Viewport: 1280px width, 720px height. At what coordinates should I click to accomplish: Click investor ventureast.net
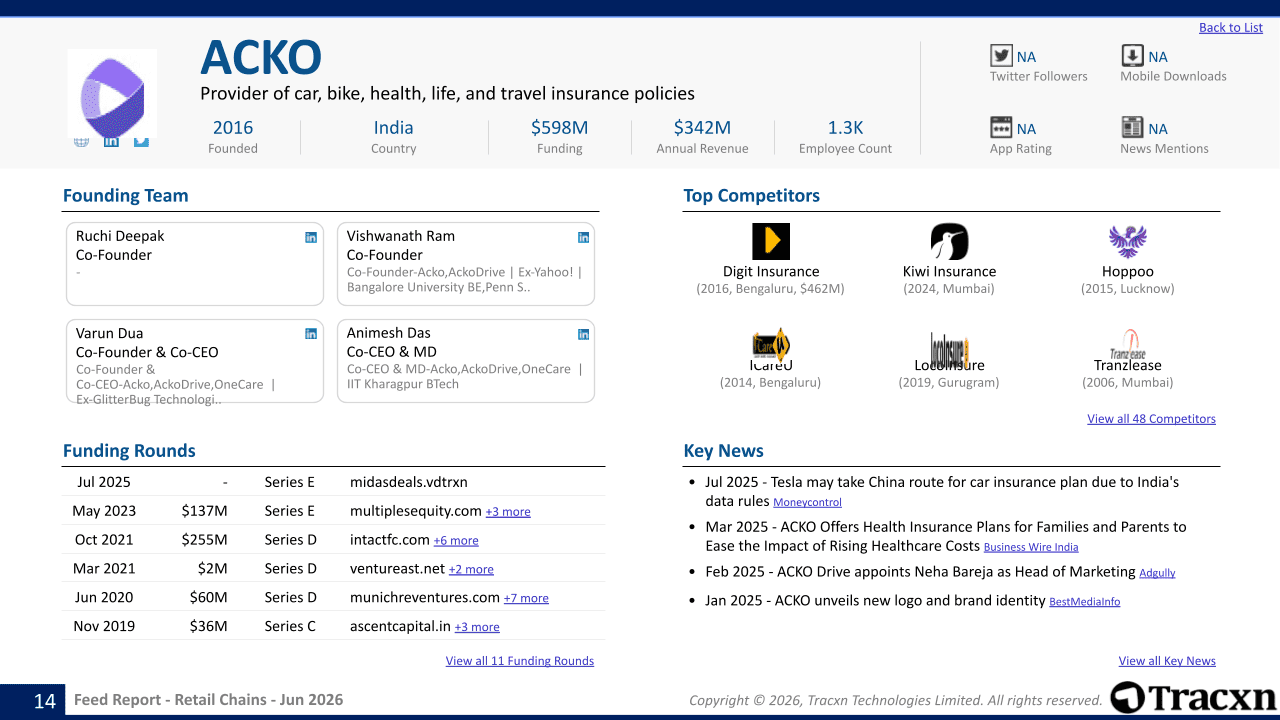[x=397, y=569]
